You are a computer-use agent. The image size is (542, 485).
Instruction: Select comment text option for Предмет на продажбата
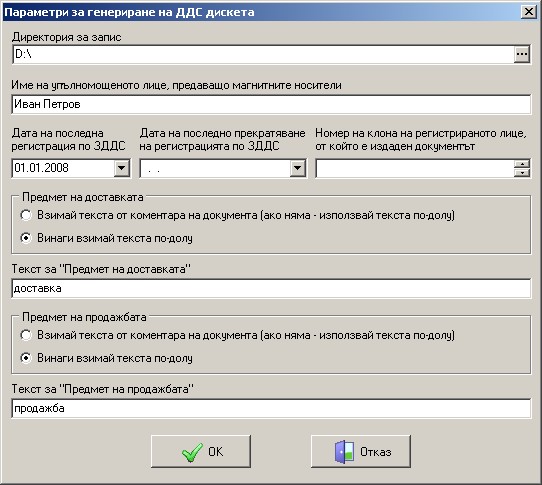pos(26,335)
